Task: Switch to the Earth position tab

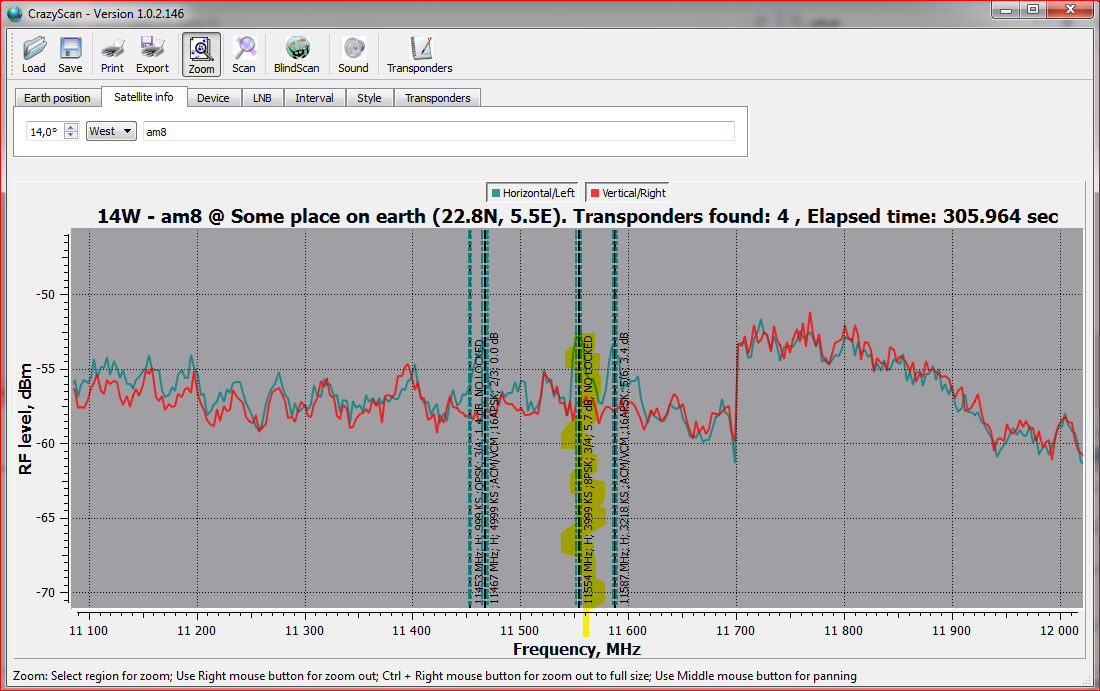Action: click(x=57, y=98)
